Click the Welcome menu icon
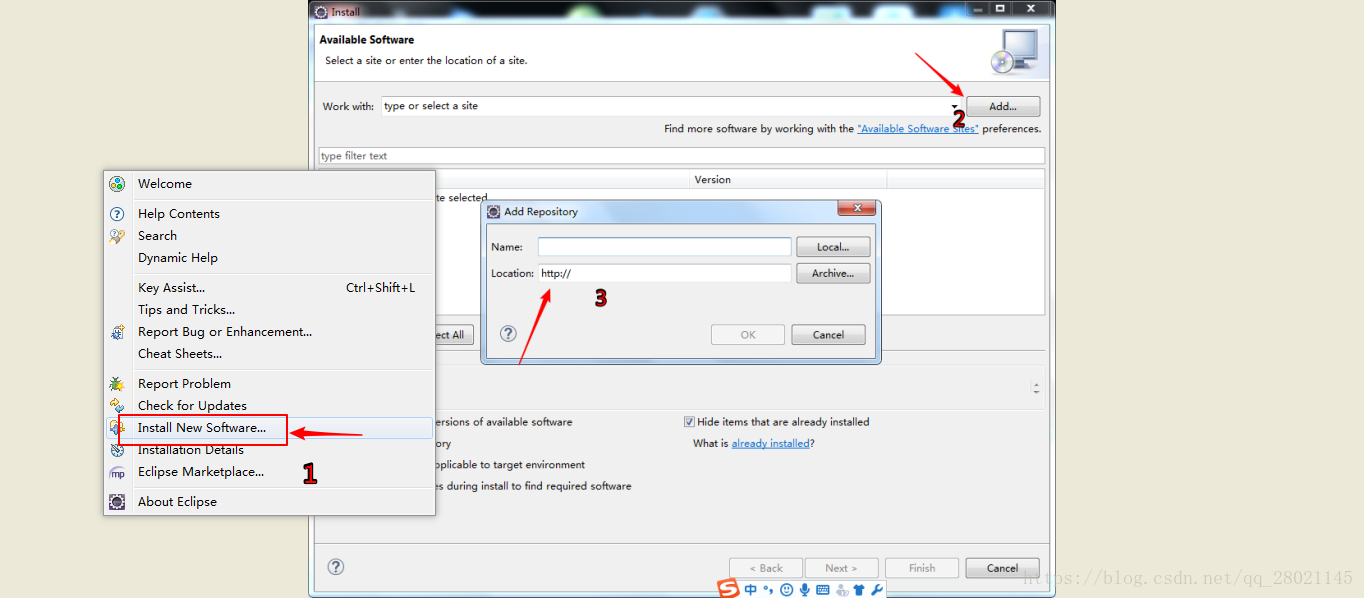1364x598 pixels. coord(117,184)
